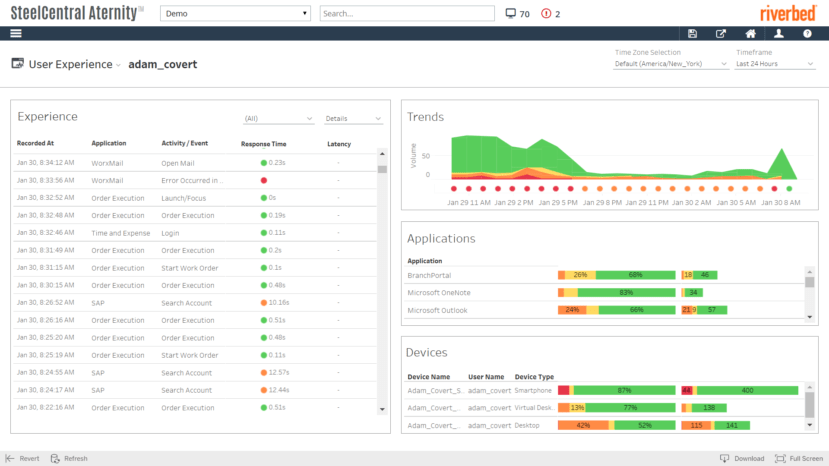Open the (All) filter dropdown in Experience
The height and width of the screenshot is (466, 829).
pos(278,118)
